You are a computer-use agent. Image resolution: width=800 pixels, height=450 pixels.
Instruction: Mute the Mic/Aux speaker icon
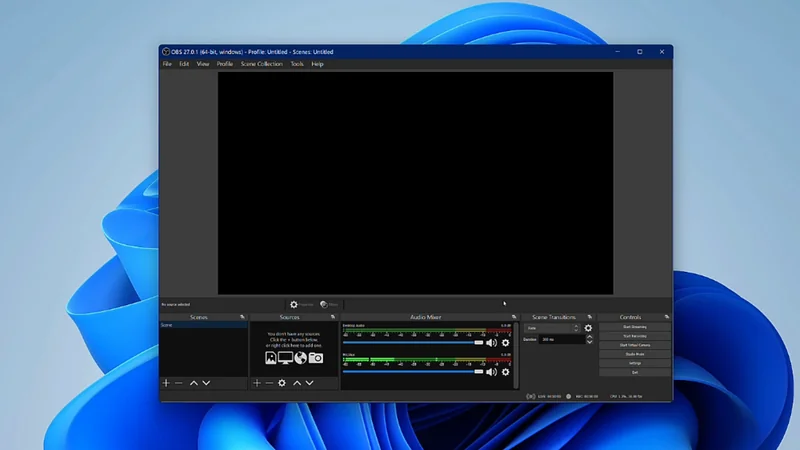pyautogui.click(x=491, y=372)
